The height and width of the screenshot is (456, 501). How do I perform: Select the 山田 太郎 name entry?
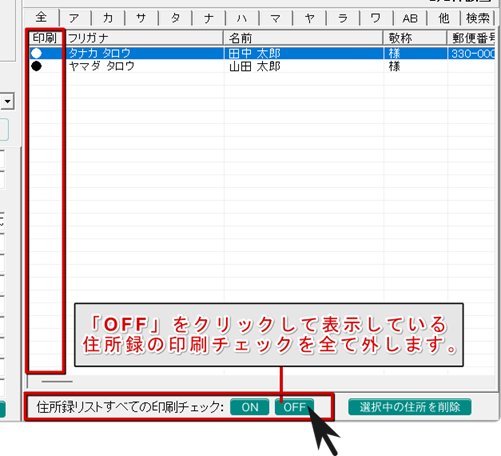(x=255, y=67)
